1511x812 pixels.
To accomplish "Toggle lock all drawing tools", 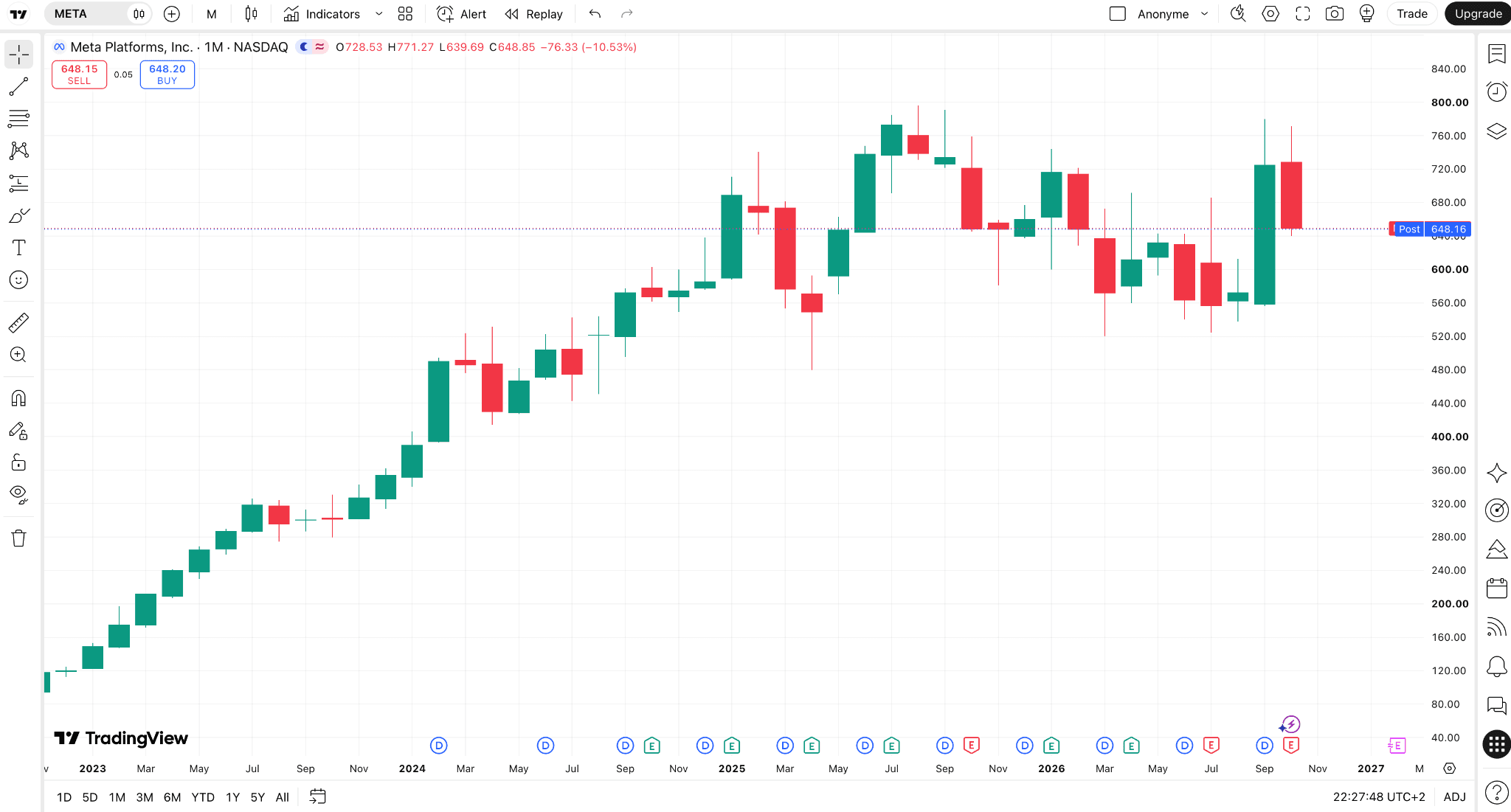I will [x=19, y=462].
